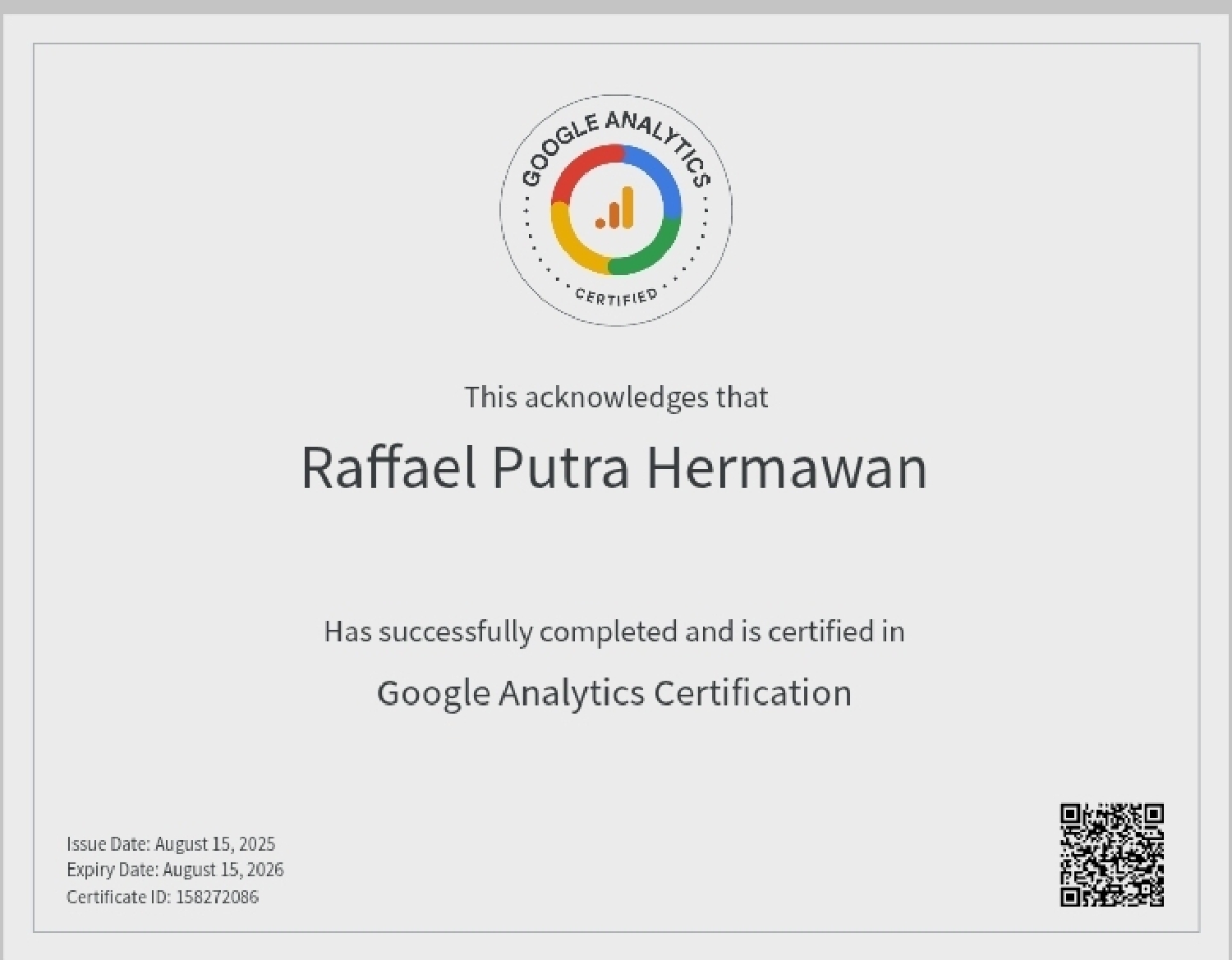The height and width of the screenshot is (960, 1232).
Task: Click the Has successfully completed statement text
Action: (x=614, y=632)
